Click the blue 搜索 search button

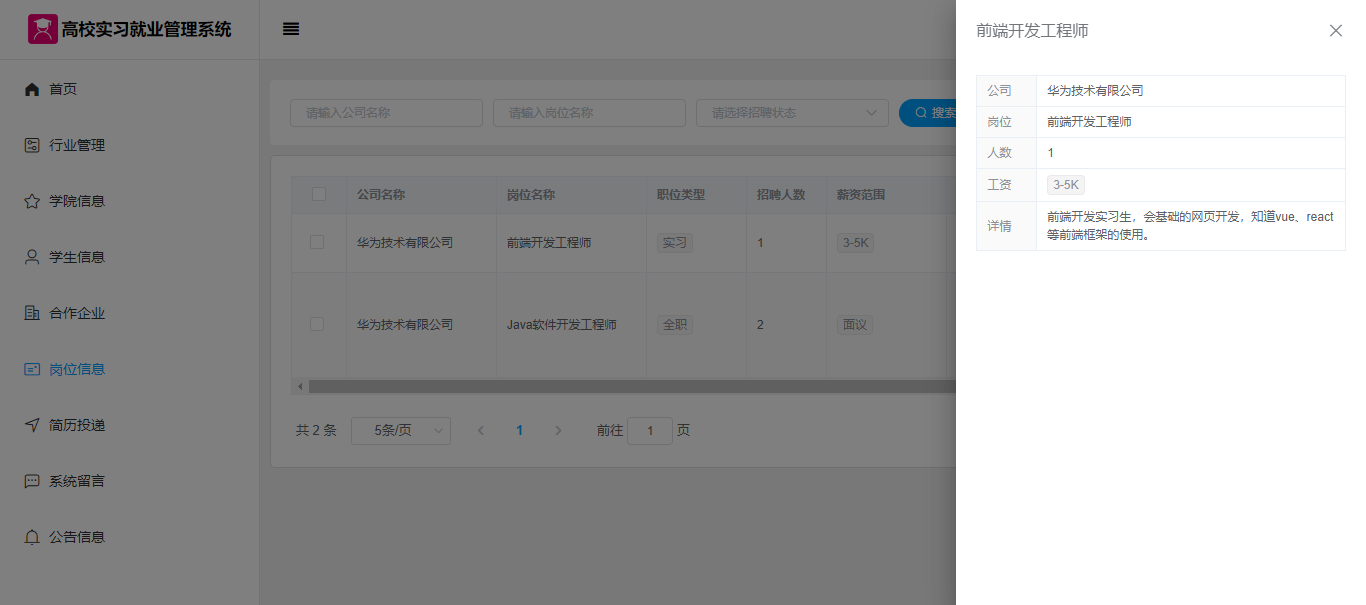(929, 113)
